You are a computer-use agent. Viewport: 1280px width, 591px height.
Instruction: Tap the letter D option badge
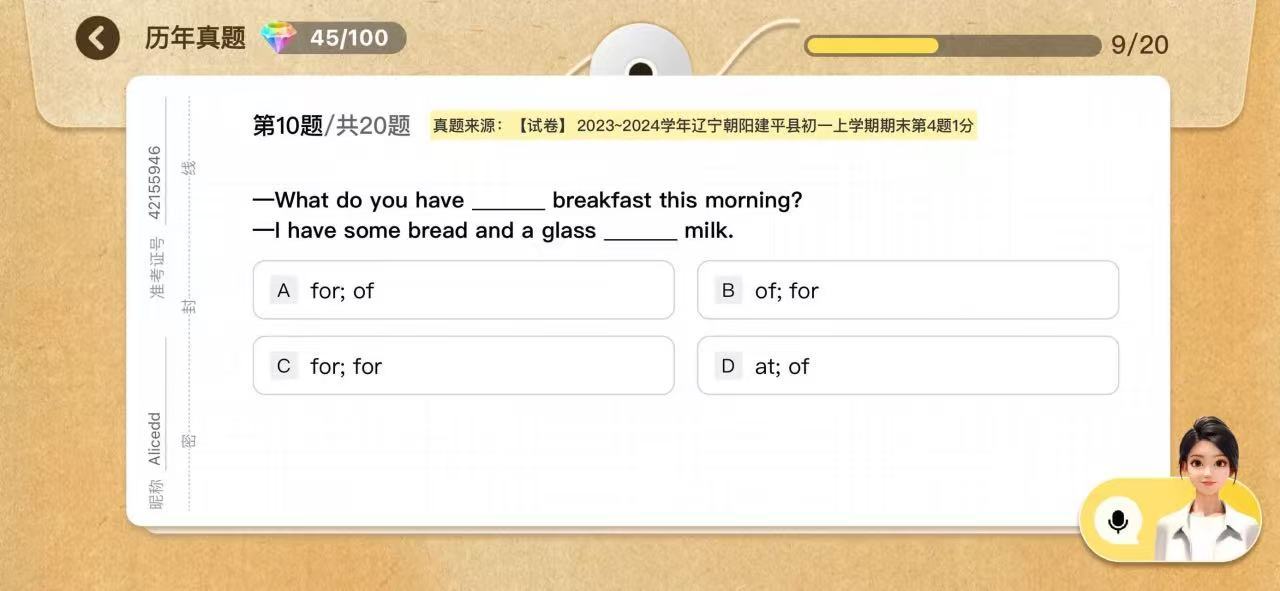(728, 366)
